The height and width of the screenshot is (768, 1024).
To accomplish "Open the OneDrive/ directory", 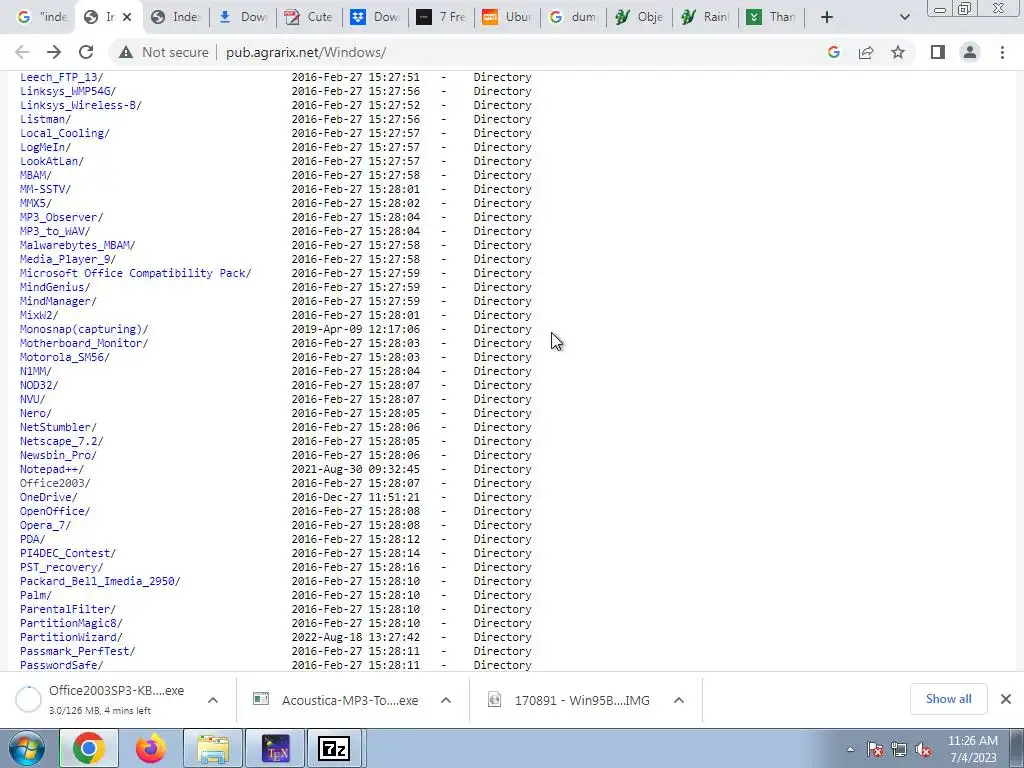I will [x=48, y=497].
